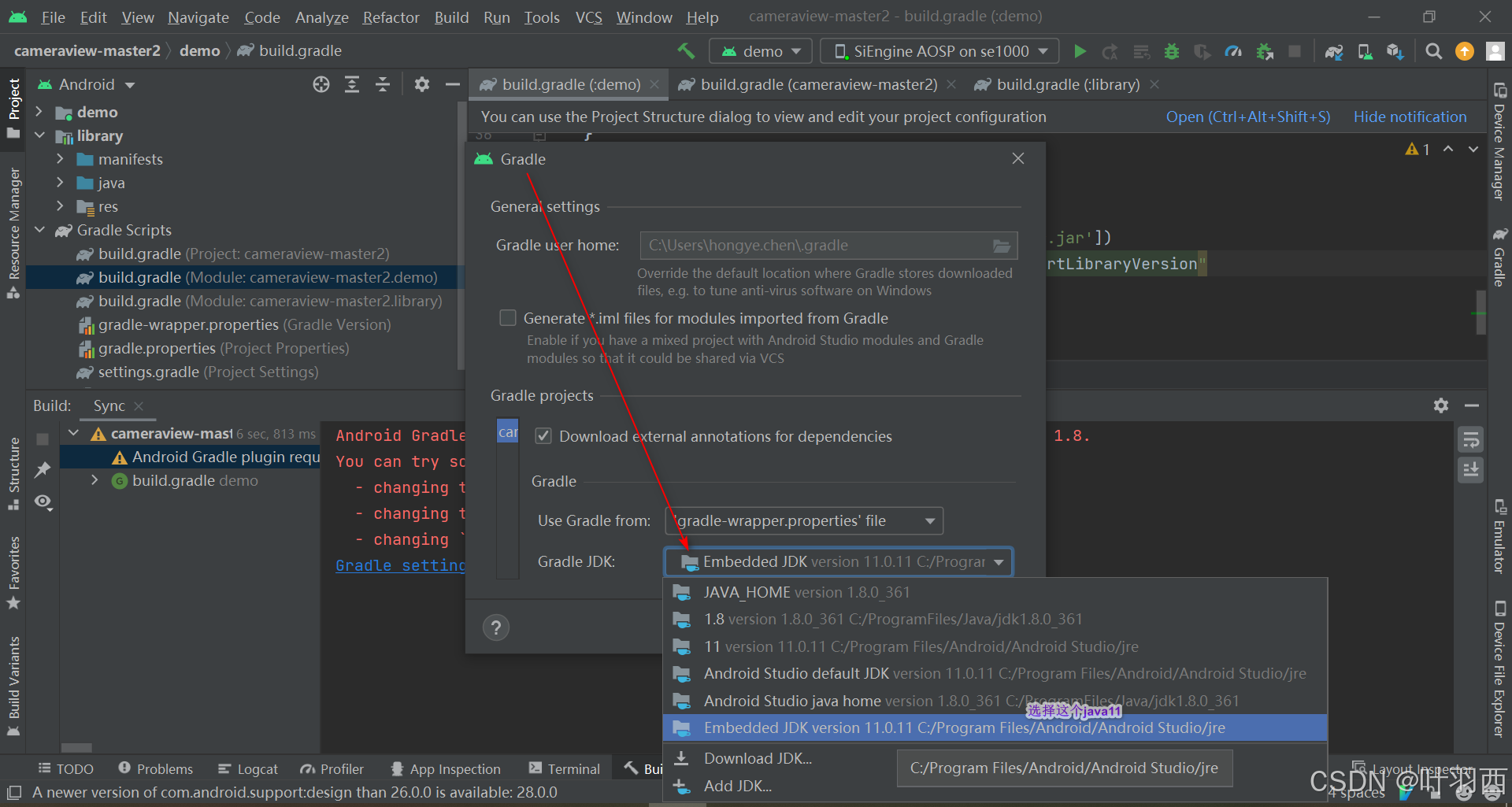Collapse the library module tree node
Viewport: 1512px width, 807px height.
pos(39,135)
